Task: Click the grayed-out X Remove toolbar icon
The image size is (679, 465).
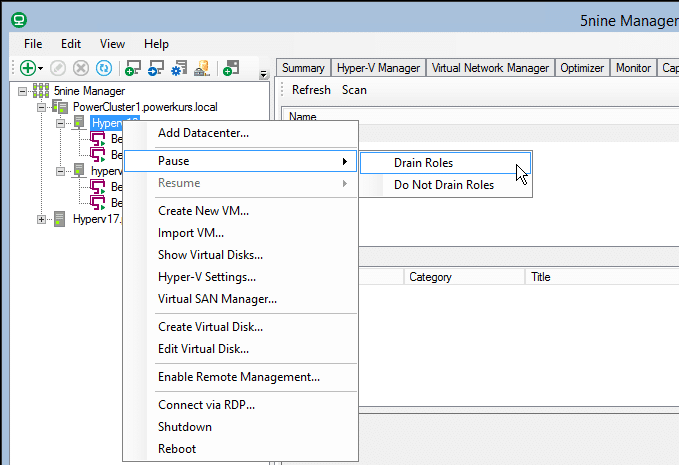Action: tap(81, 68)
